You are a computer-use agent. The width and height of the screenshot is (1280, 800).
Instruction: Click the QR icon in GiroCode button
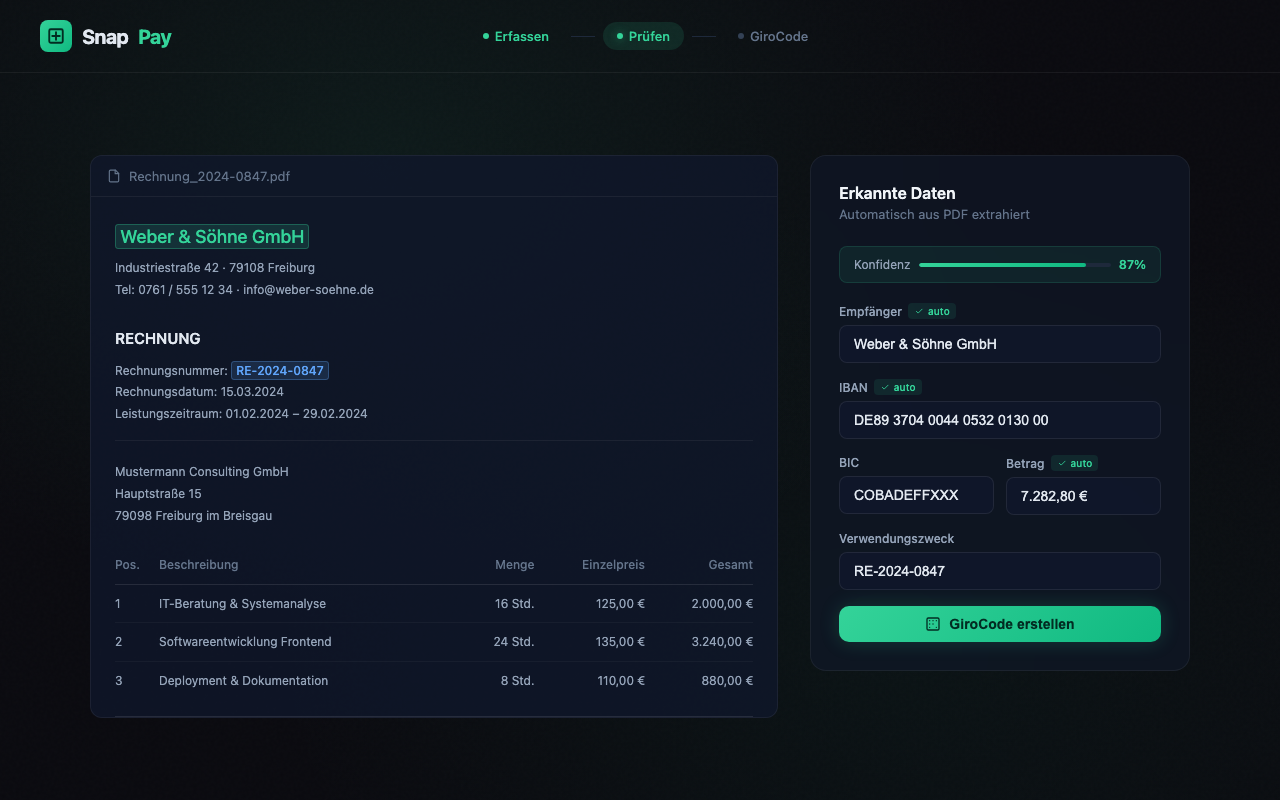pos(933,624)
